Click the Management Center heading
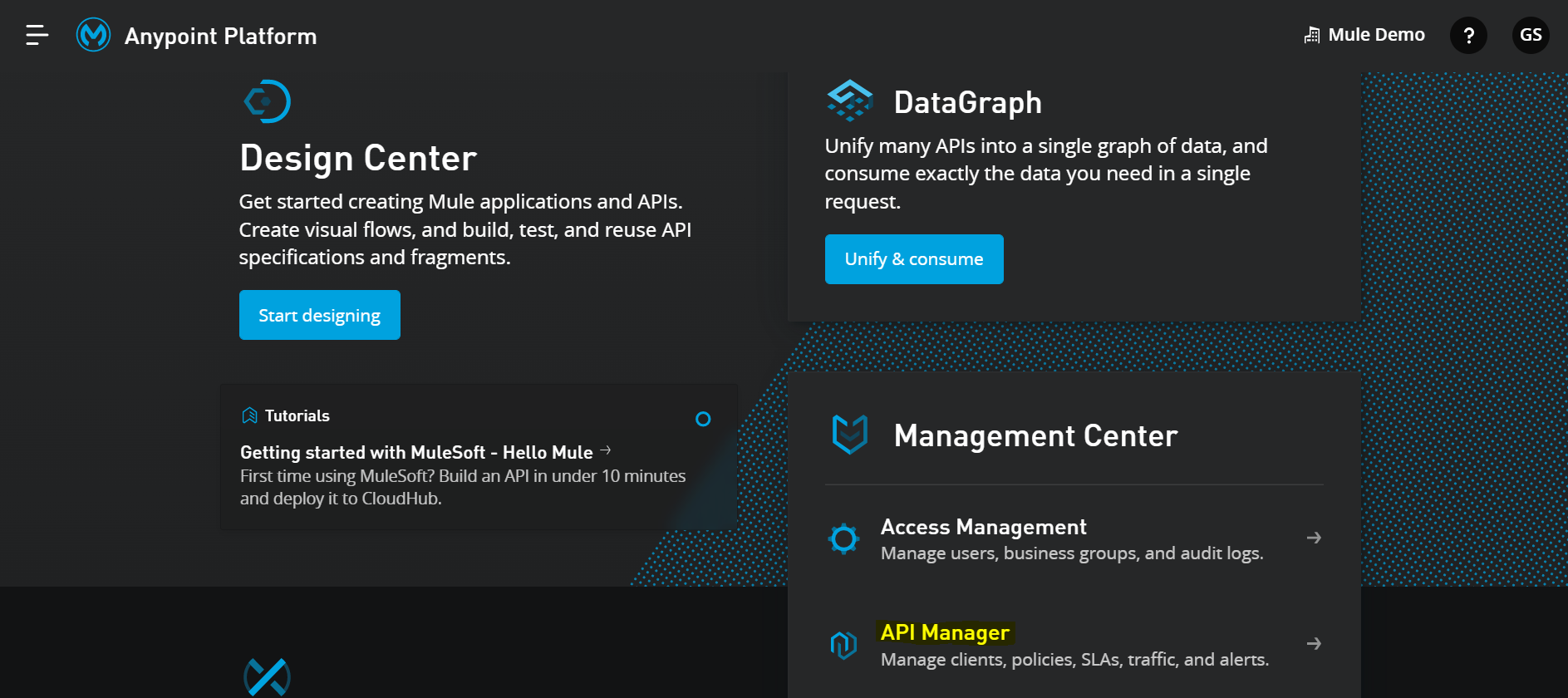This screenshot has height=698, width=1568. click(x=1035, y=435)
